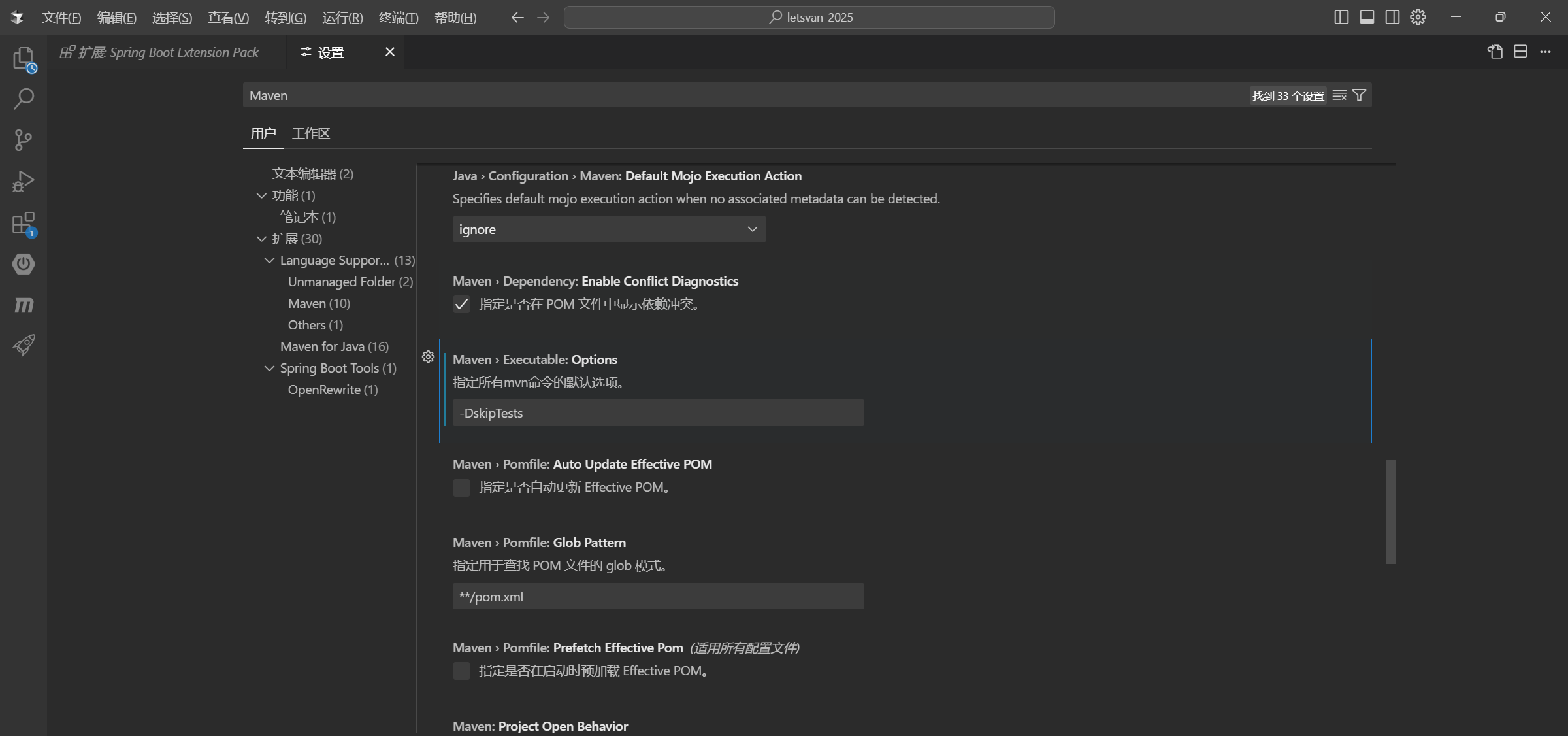Enable Prefetch Effective Pom checkbox
The width and height of the screenshot is (1568, 736).
click(x=461, y=671)
